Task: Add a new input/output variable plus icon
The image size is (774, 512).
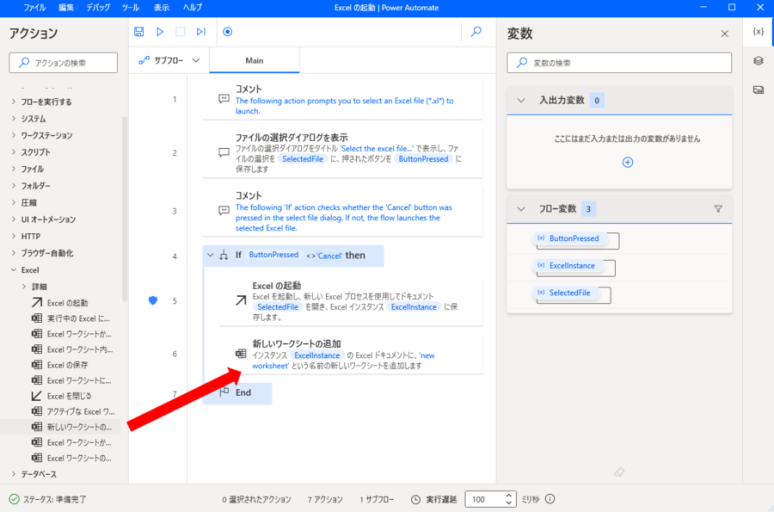Action: click(x=627, y=162)
